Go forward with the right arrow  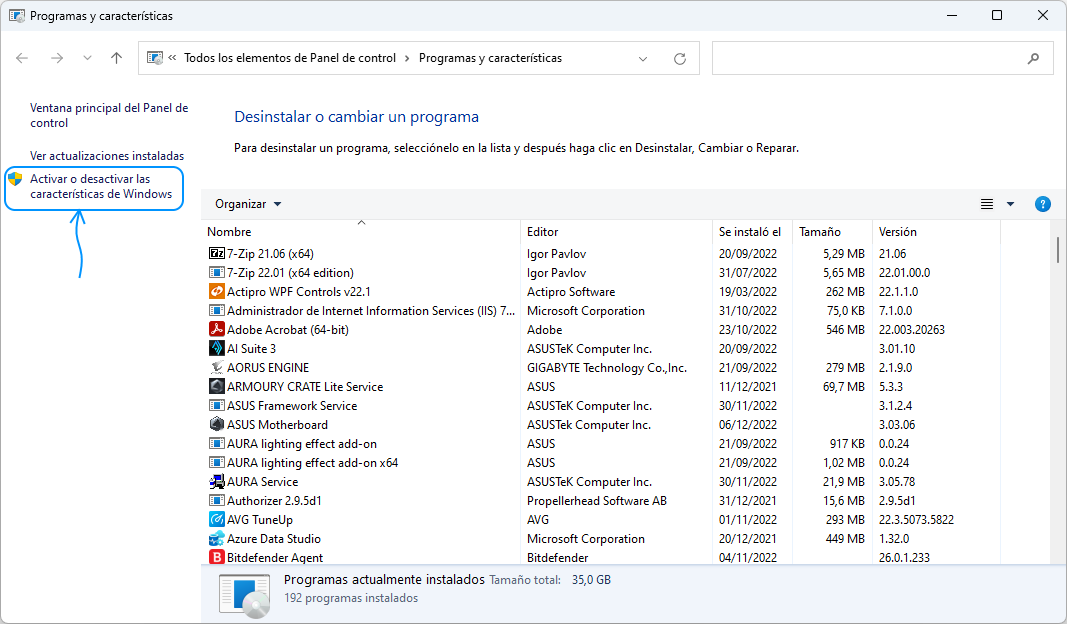point(57,59)
